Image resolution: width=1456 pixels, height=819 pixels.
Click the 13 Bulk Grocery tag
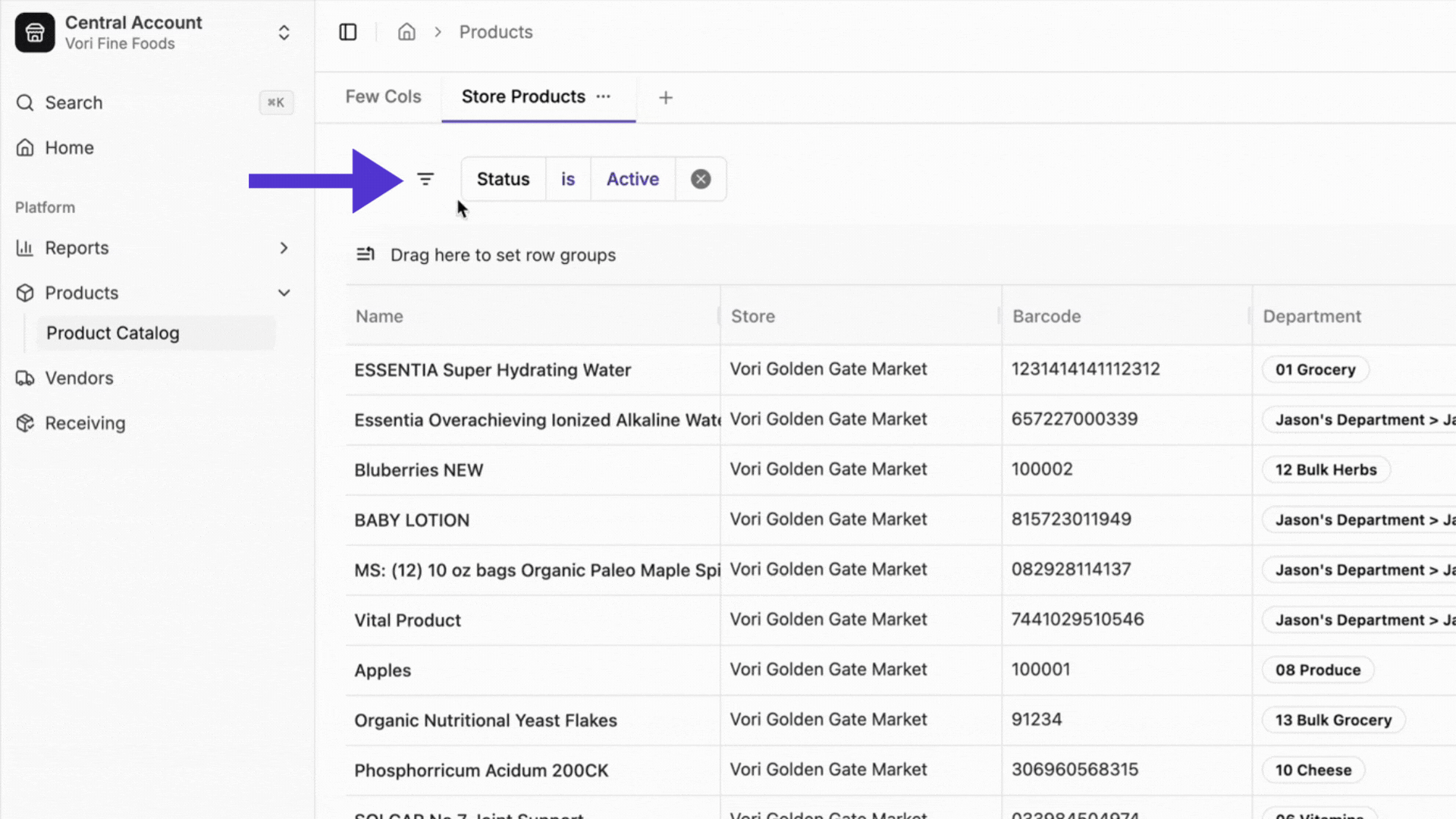[1333, 720]
